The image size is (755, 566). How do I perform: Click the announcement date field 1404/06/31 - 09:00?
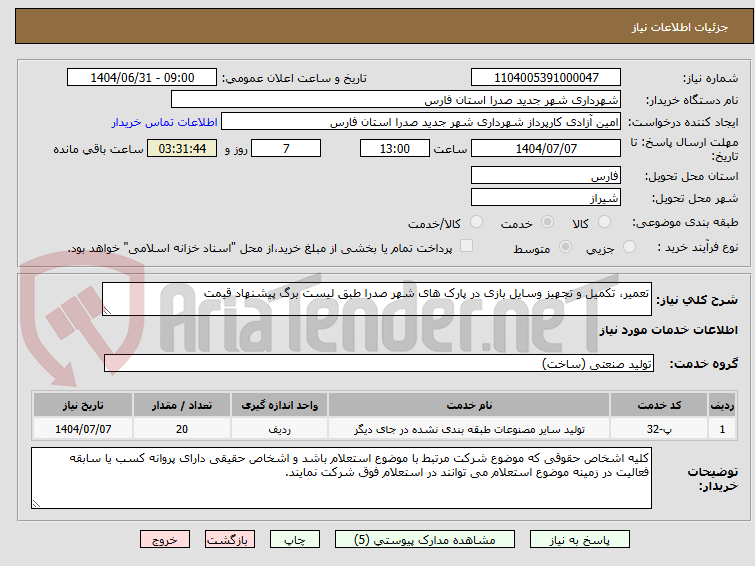[x=142, y=78]
